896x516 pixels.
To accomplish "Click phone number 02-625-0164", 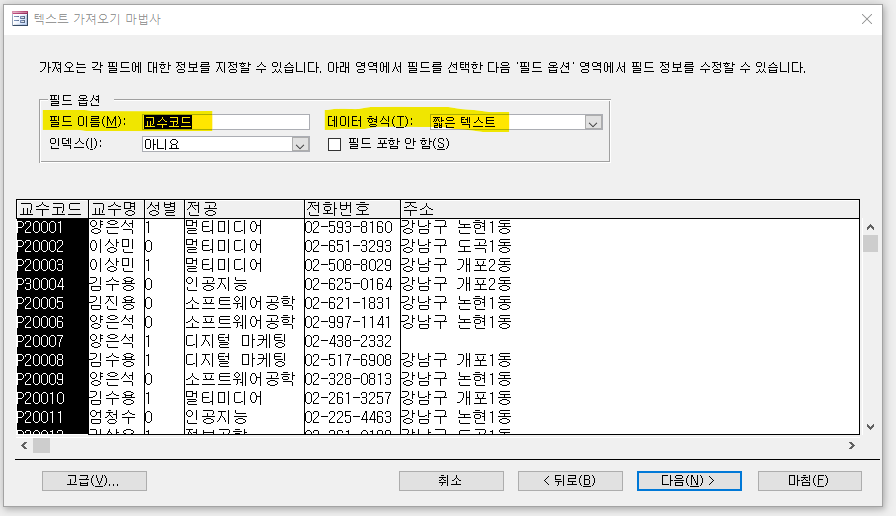I will pos(349,284).
